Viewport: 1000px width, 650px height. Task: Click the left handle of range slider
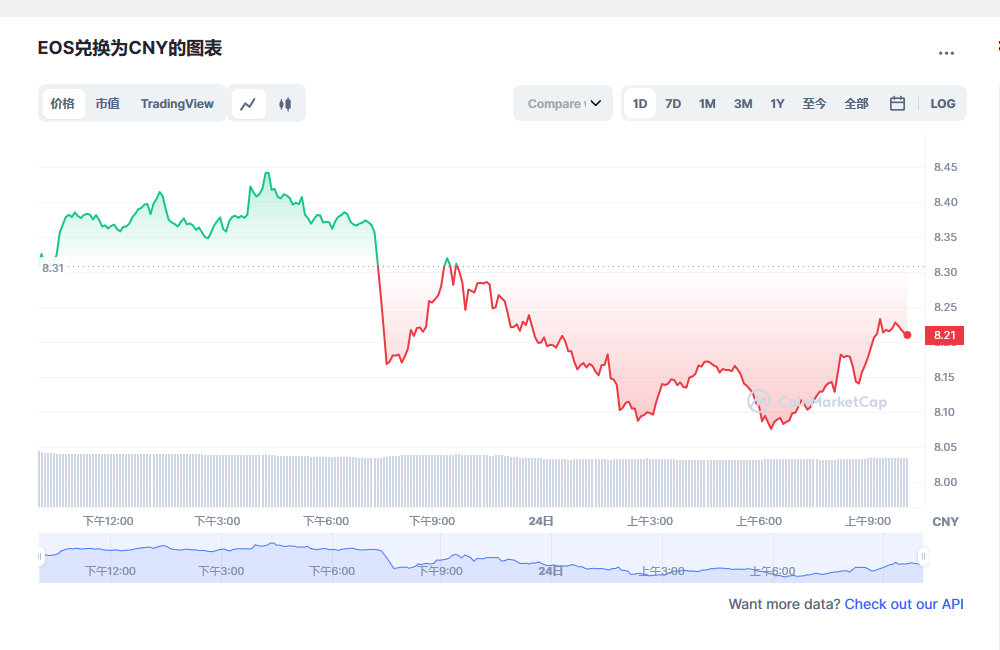click(x=41, y=556)
